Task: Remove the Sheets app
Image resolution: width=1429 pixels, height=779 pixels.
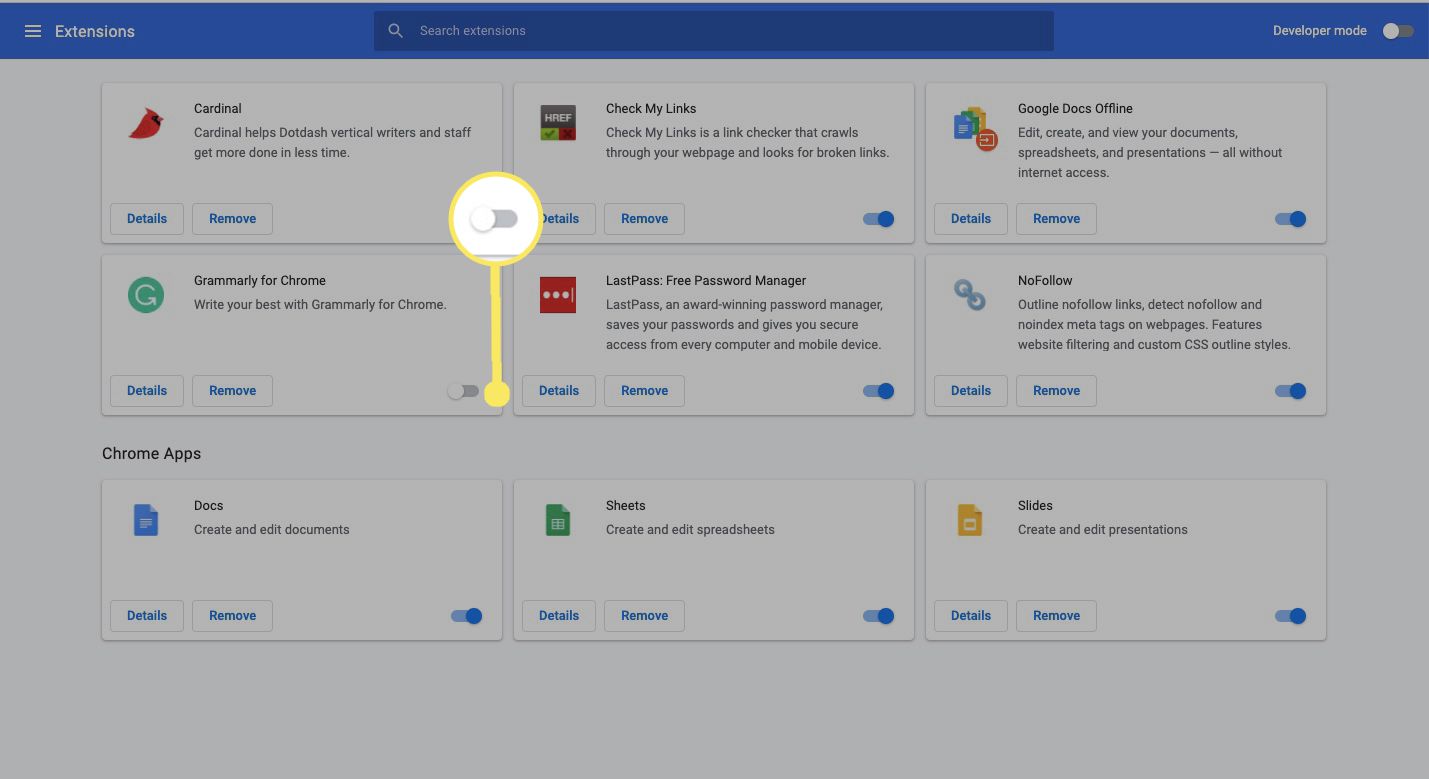Action: (x=645, y=616)
